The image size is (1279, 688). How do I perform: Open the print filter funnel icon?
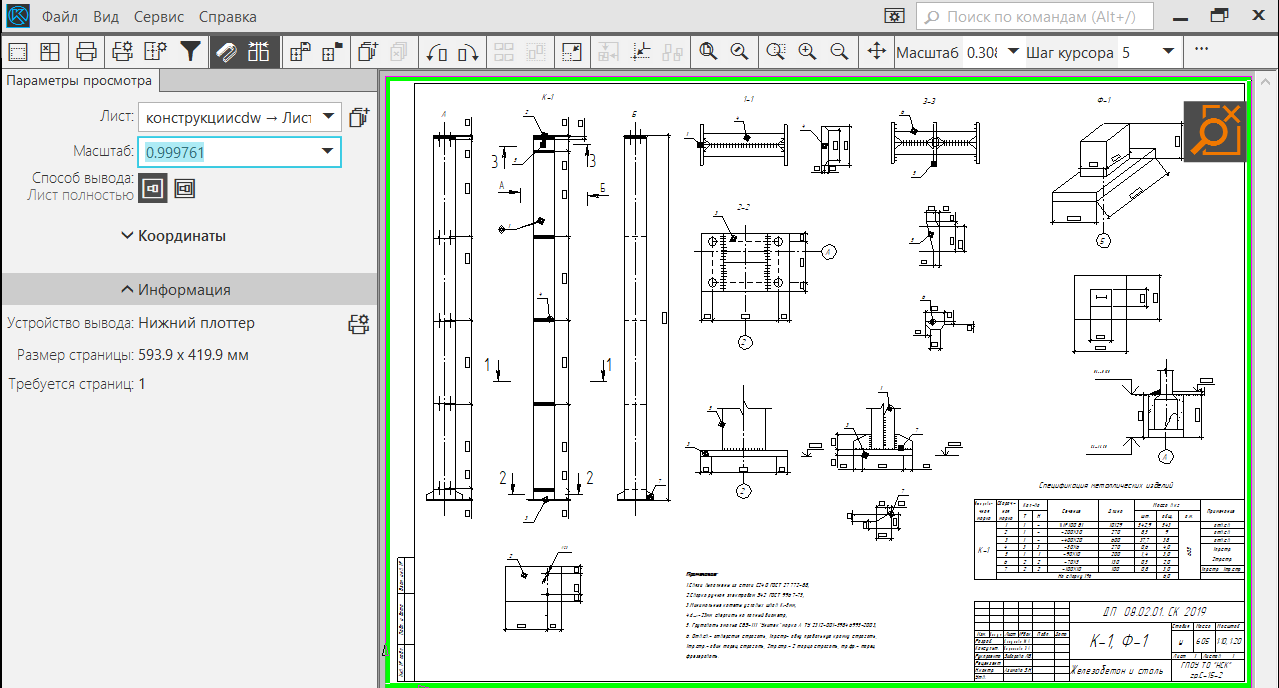[x=190, y=51]
